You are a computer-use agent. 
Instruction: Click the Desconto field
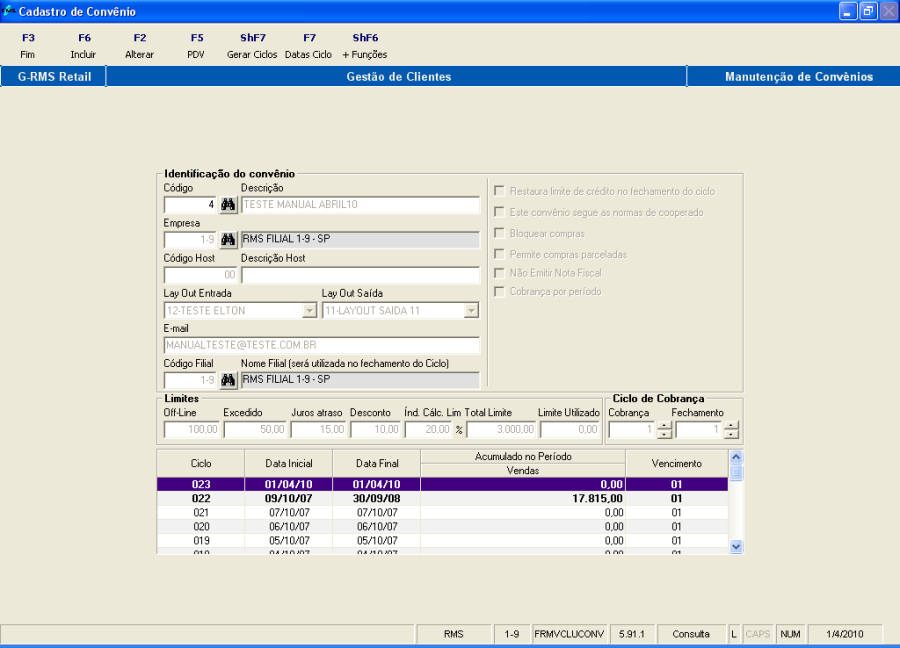click(x=375, y=429)
